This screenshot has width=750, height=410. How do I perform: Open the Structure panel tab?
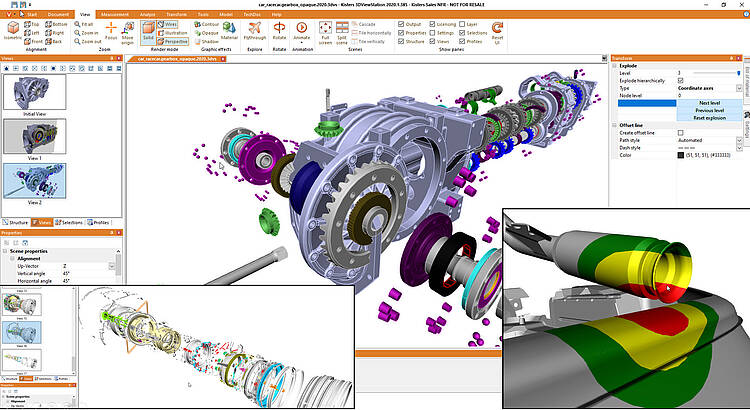15,222
